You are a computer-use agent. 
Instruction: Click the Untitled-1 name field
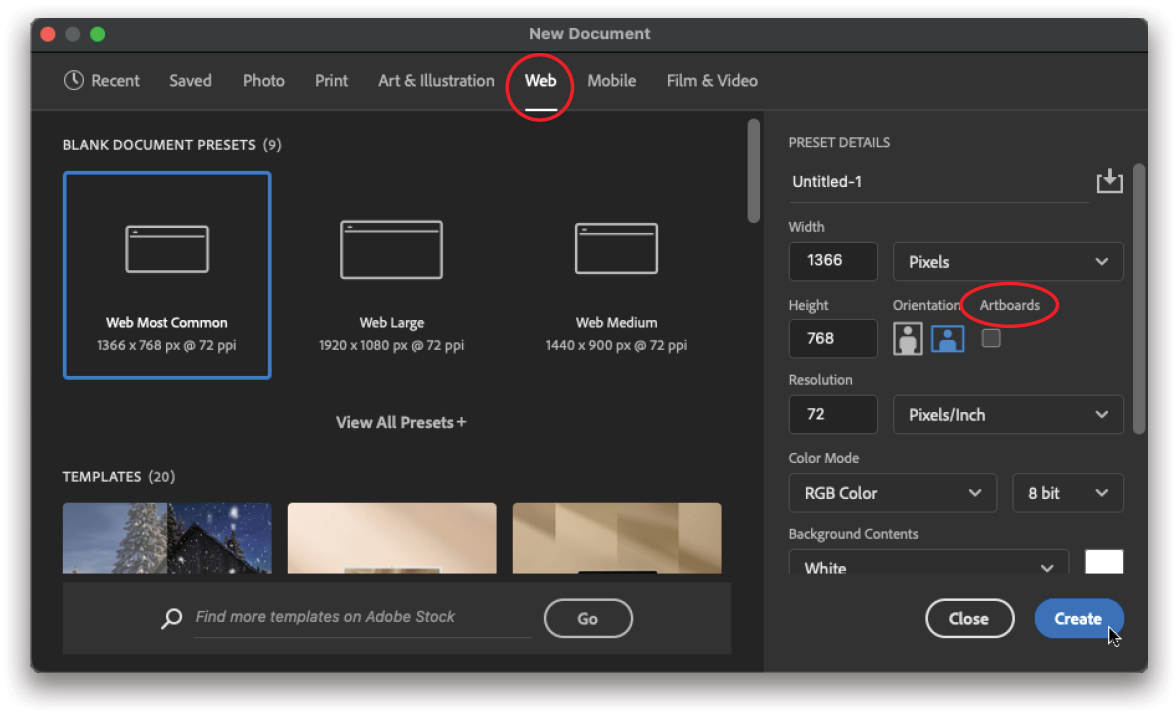pos(900,181)
